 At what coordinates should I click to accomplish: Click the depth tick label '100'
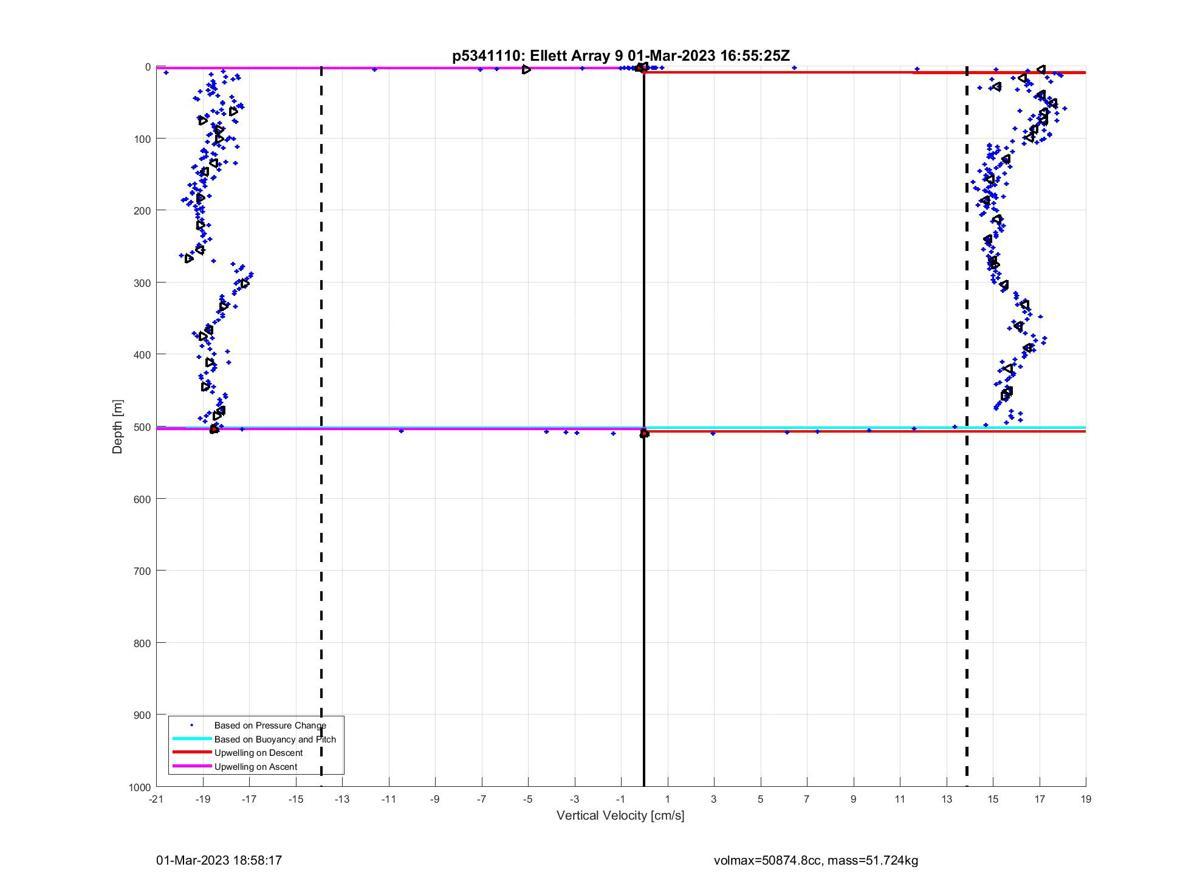[x=142, y=139]
